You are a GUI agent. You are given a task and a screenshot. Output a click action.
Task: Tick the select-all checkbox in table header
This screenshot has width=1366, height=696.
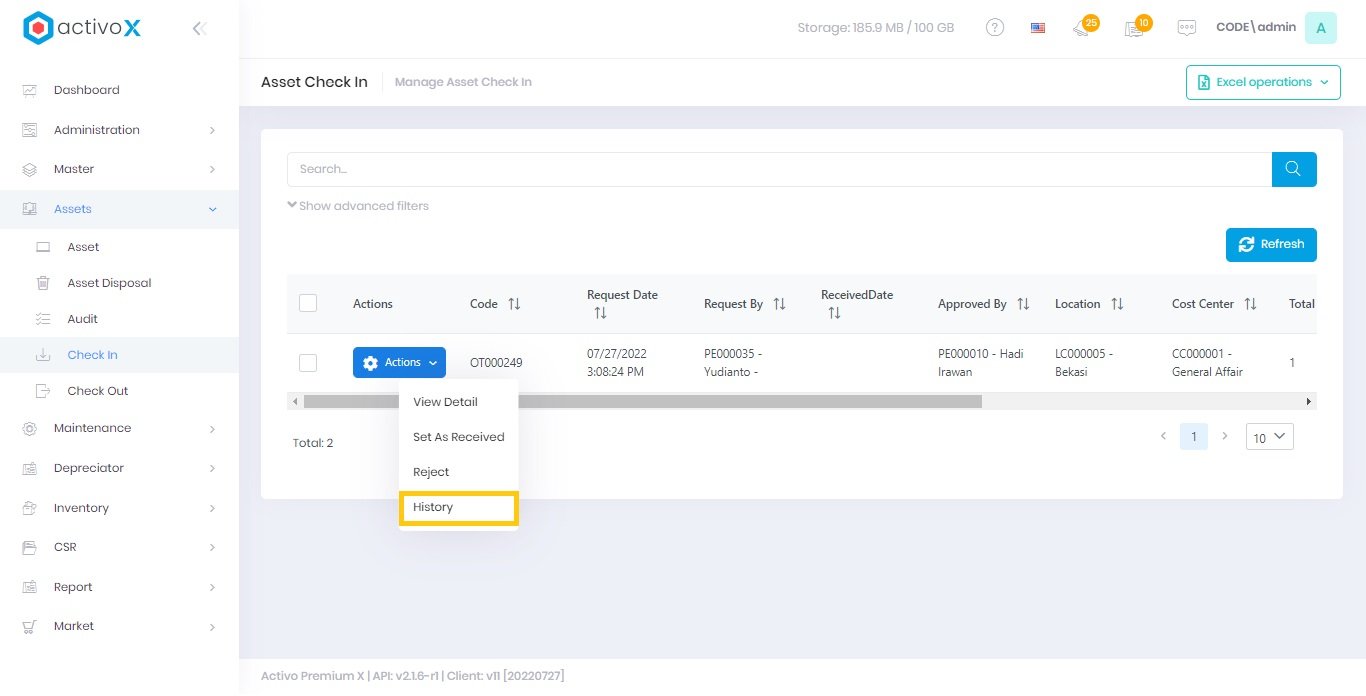tap(308, 303)
